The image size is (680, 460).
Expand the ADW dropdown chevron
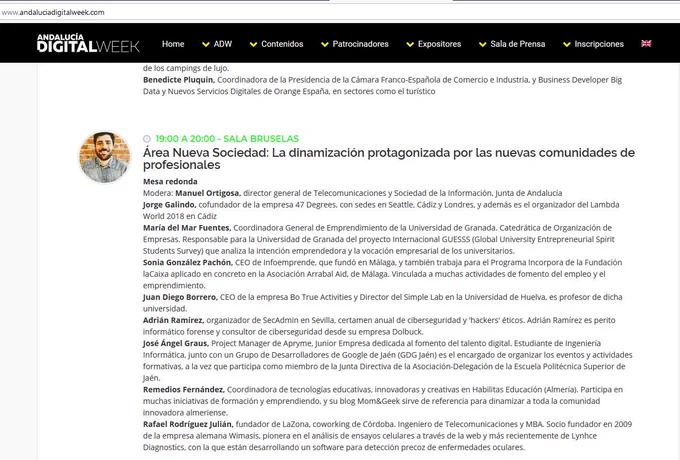tap(206, 44)
